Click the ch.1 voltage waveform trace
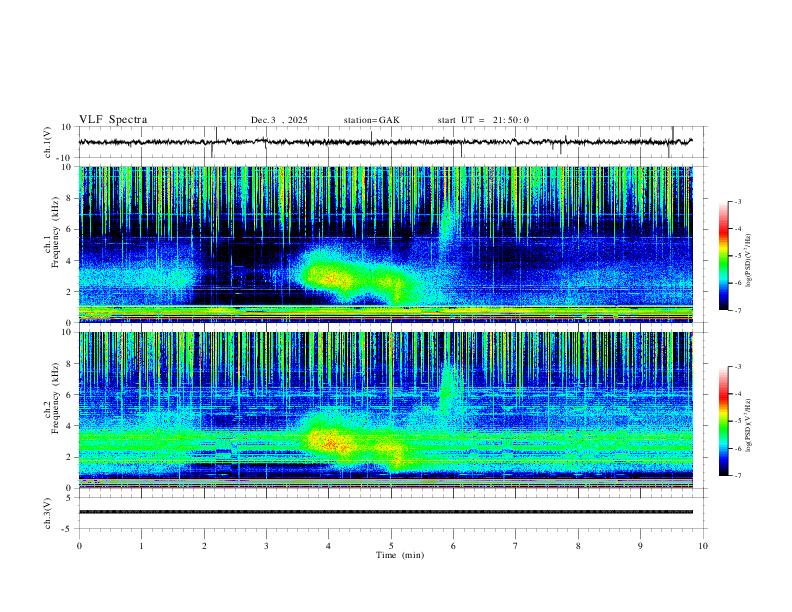Screen dimensions: 792x612 pyautogui.click(x=385, y=142)
